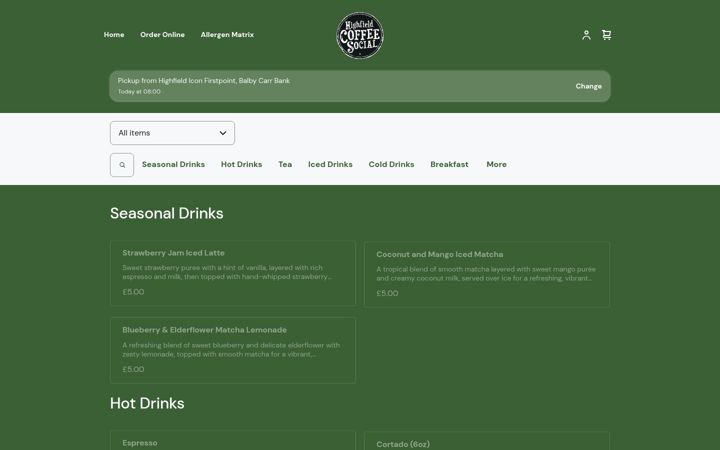Go to the Home page

click(x=114, y=34)
